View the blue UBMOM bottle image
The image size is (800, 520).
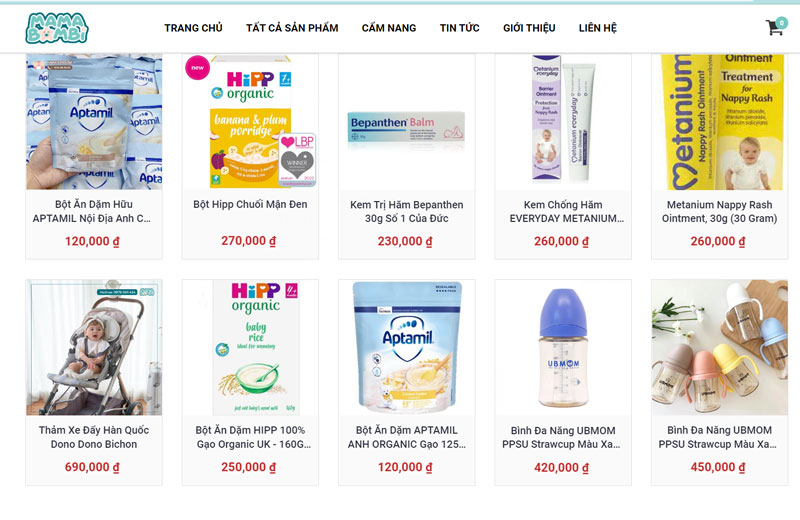point(563,347)
